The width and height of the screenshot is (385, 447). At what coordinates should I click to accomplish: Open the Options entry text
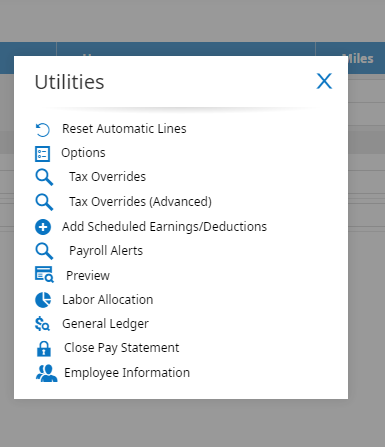[x=83, y=153]
